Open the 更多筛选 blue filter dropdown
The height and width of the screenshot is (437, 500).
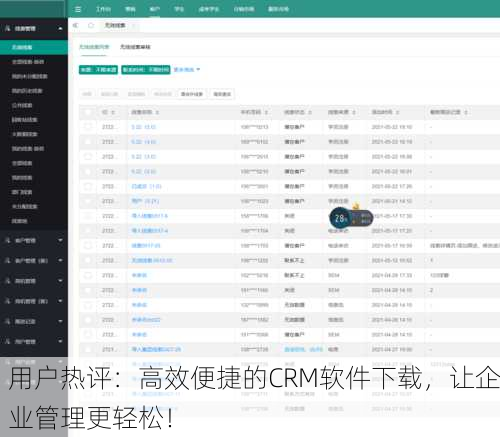pos(187,70)
